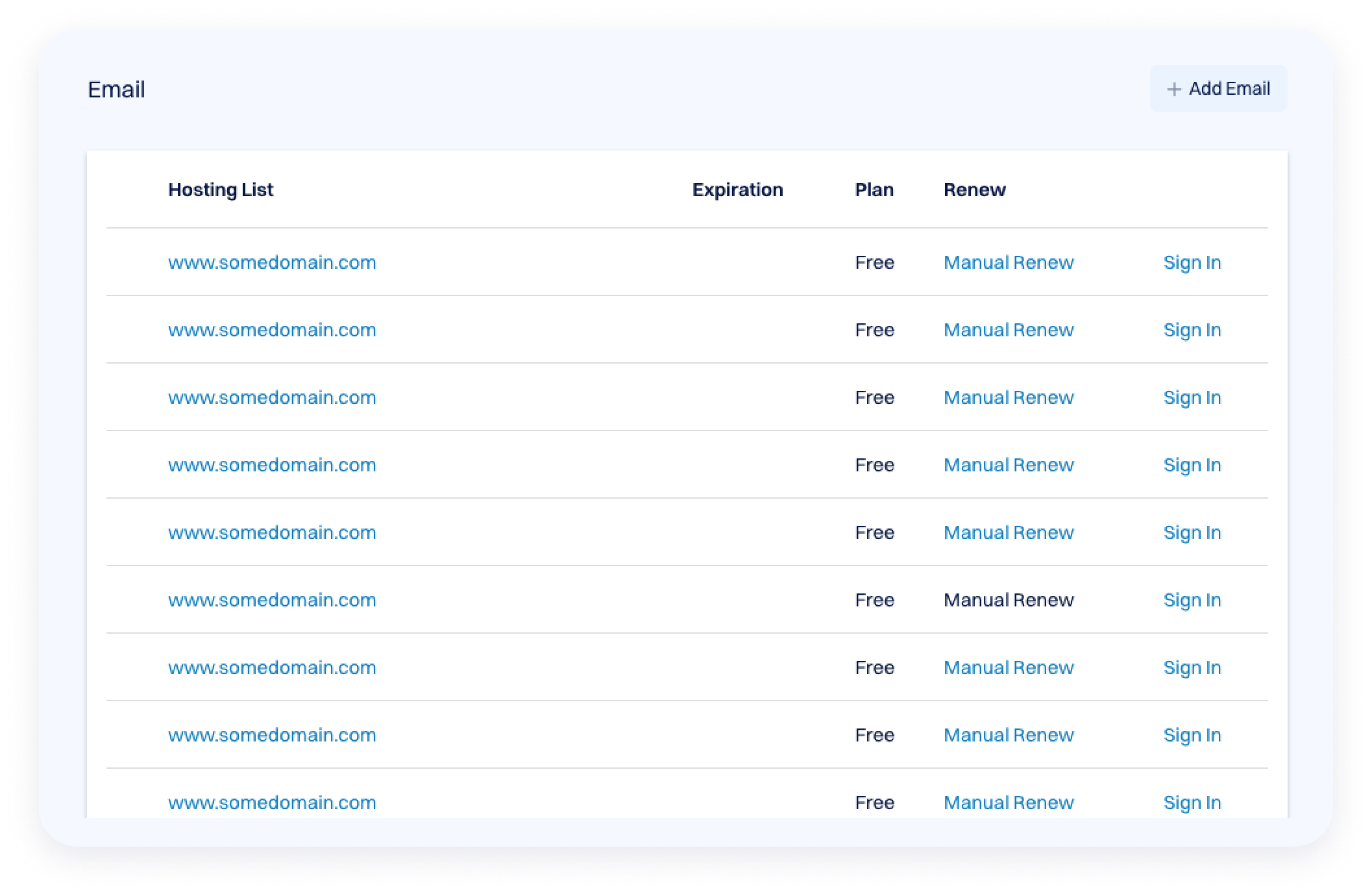
Task: Click the Hosting List column header
Action: pos(221,190)
